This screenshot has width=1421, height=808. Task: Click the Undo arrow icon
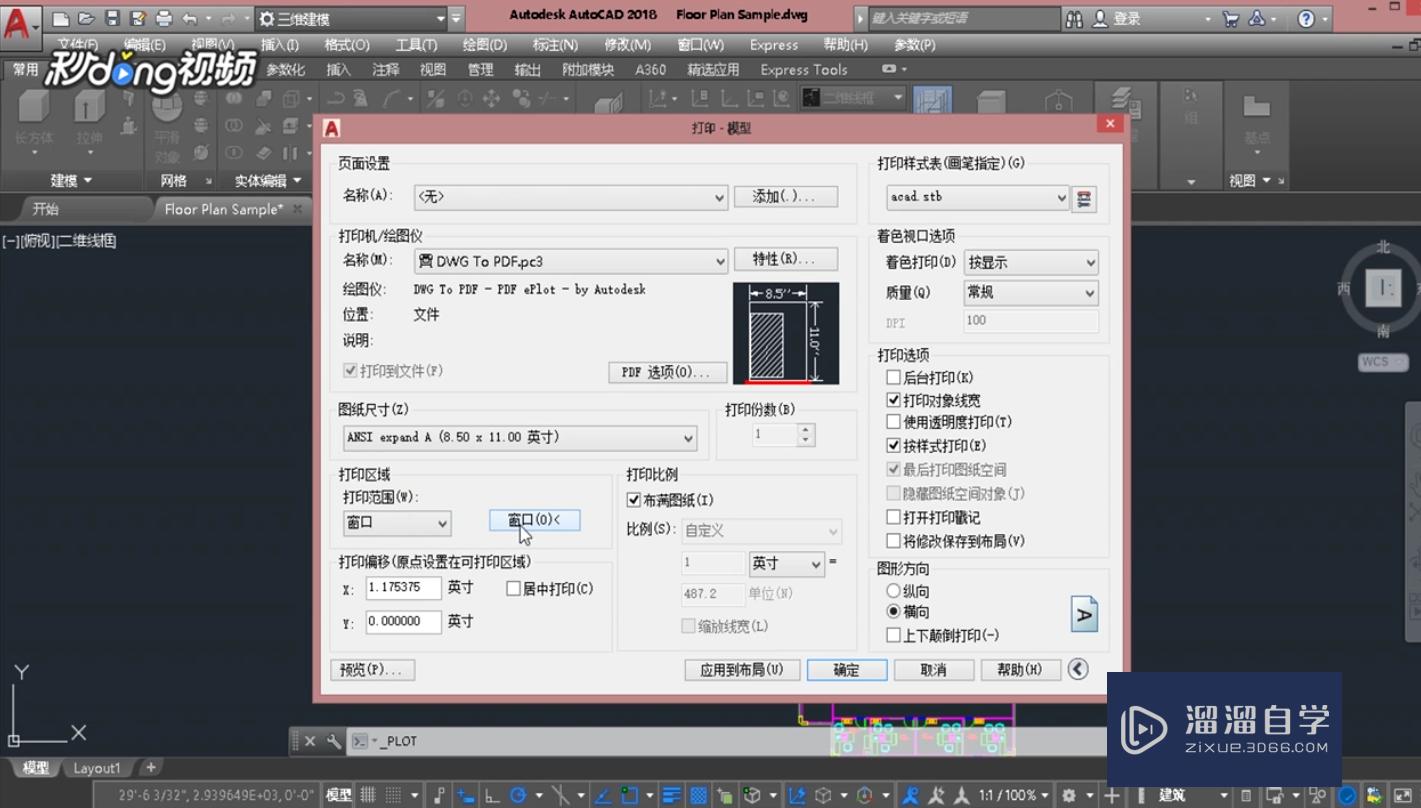click(190, 19)
